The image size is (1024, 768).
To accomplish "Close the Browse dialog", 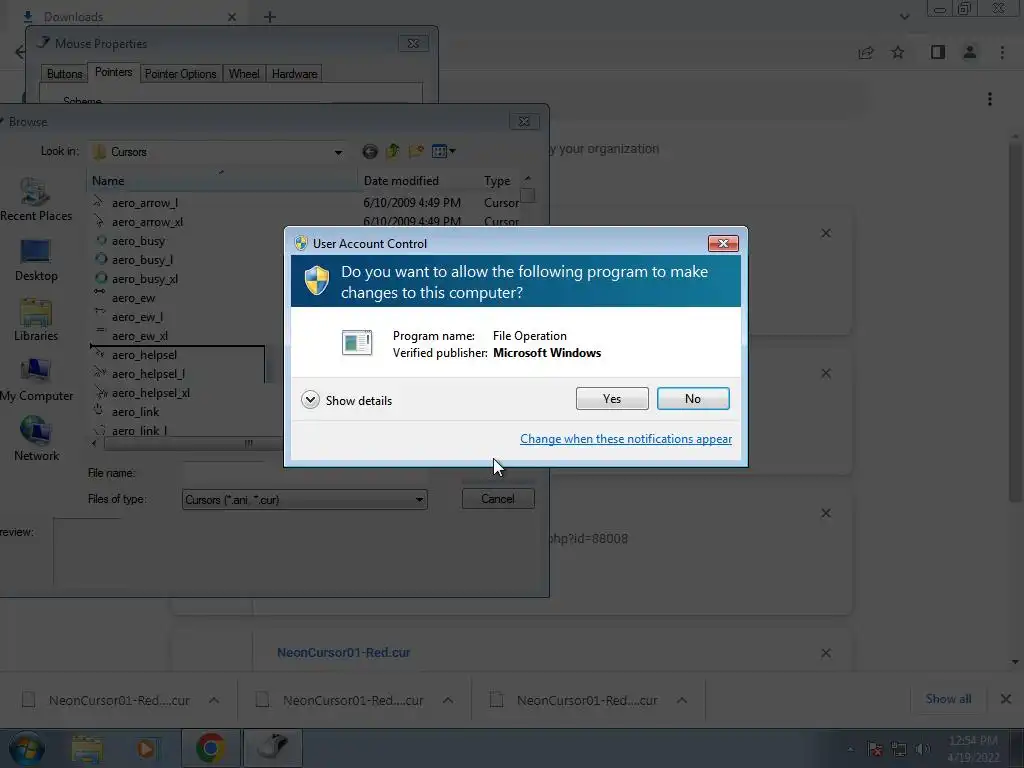I will [x=524, y=121].
